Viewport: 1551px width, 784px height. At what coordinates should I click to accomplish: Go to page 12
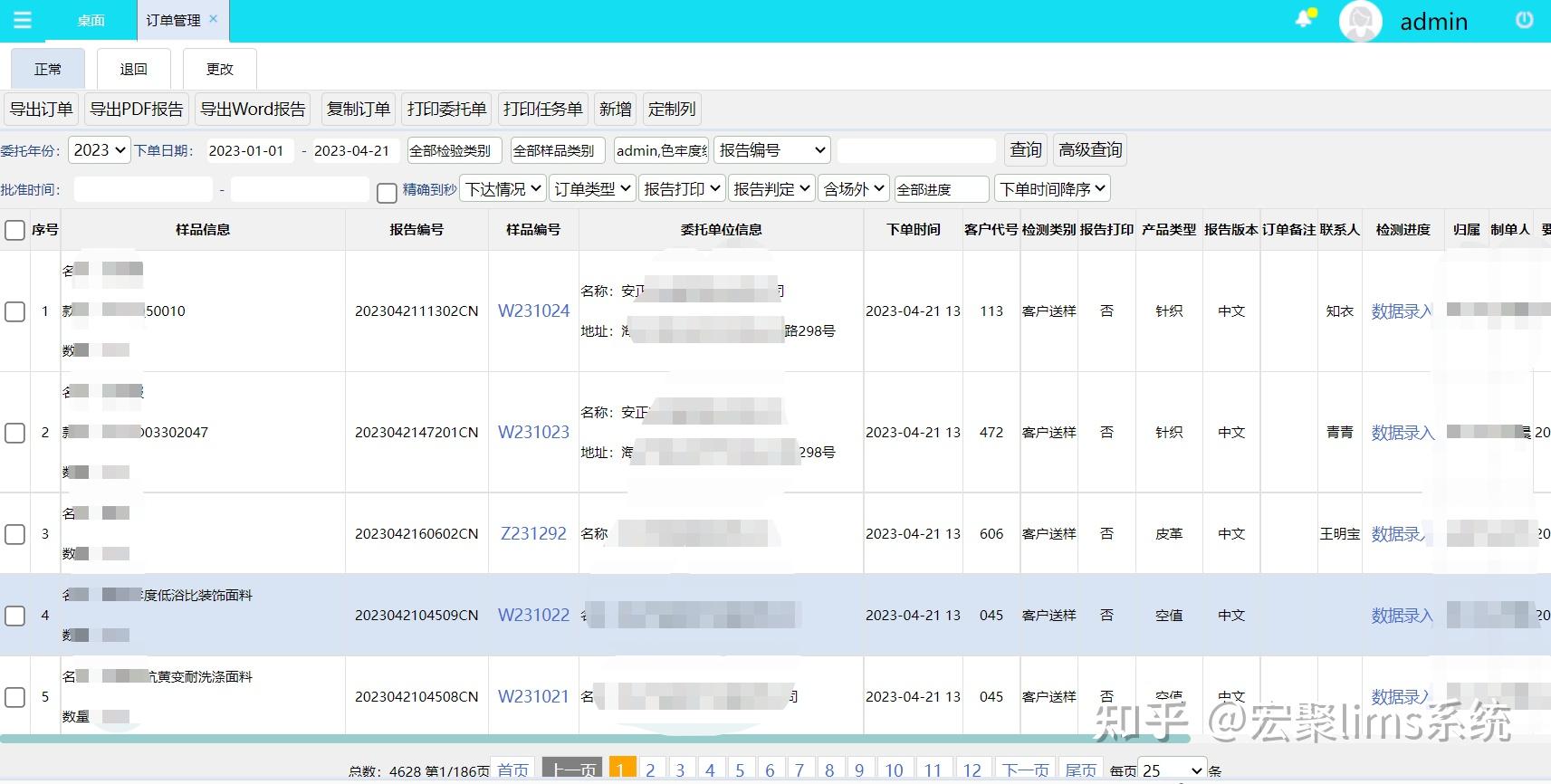pos(972,770)
